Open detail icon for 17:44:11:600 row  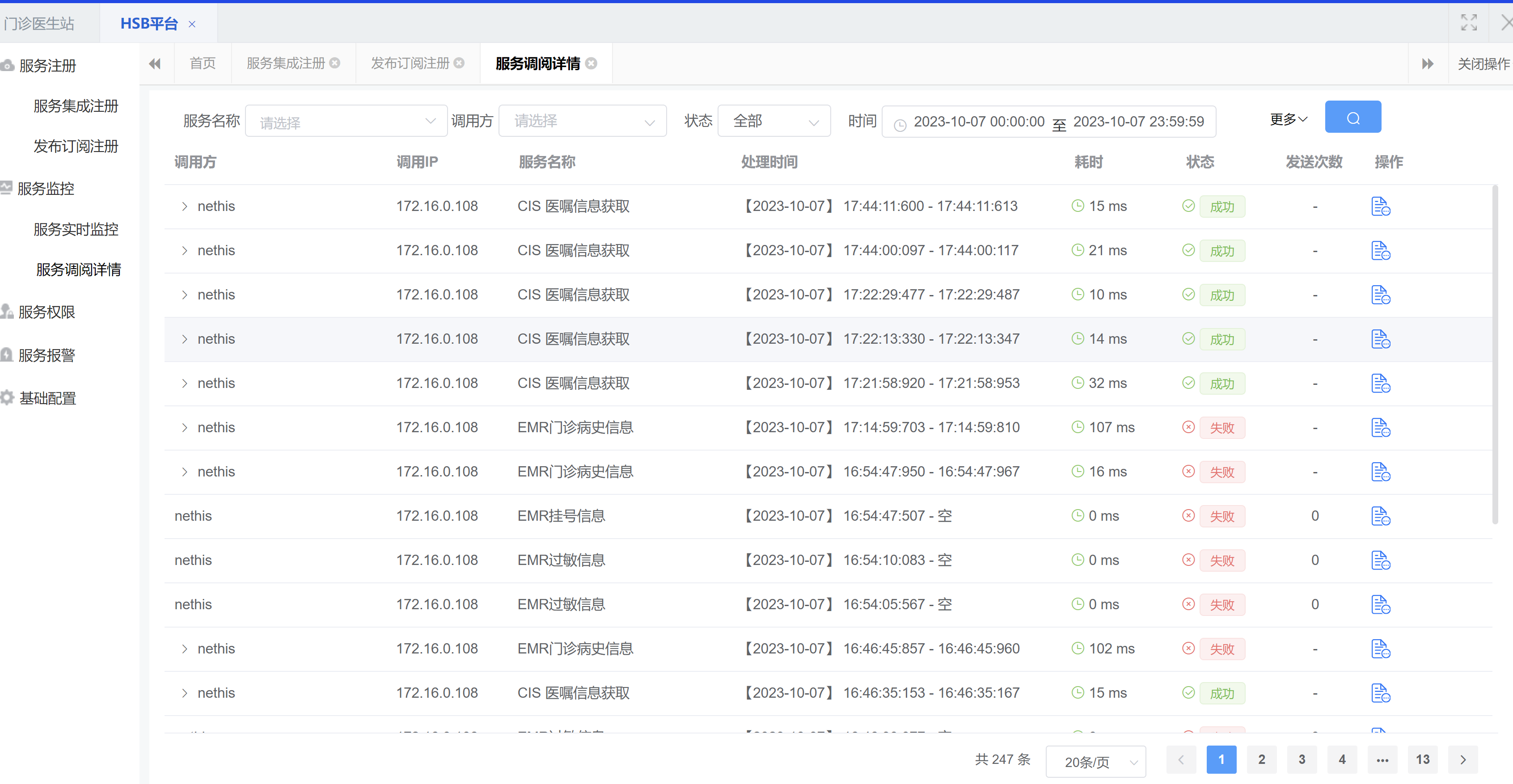[x=1380, y=207]
